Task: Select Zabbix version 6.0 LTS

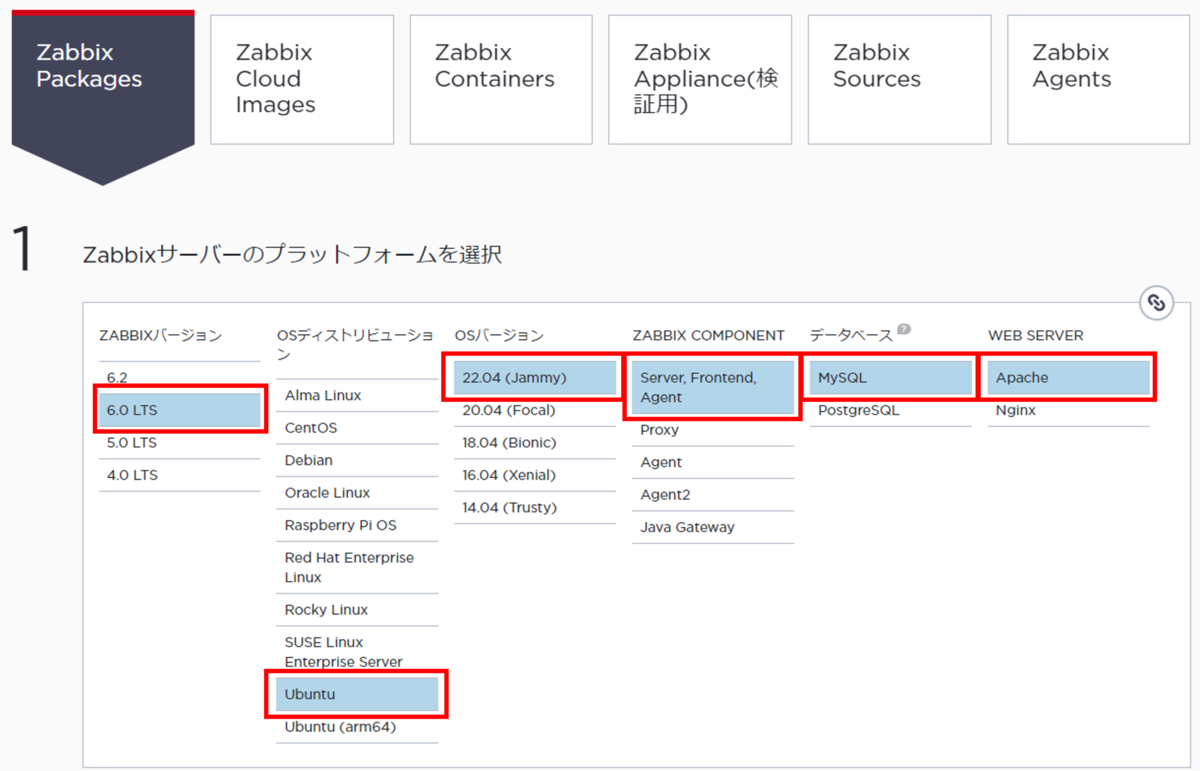Action: (180, 410)
